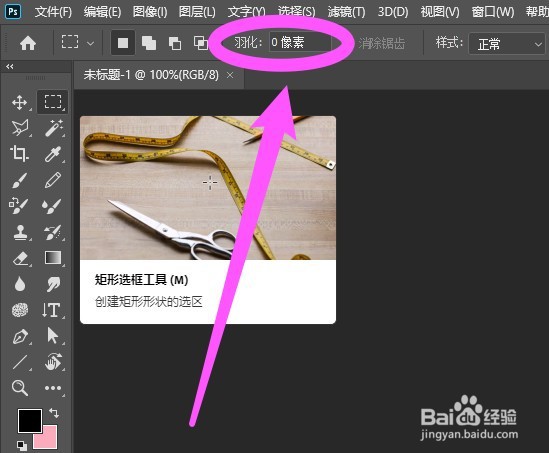
Task: Switch to 未标题-1 document tab
Action: pyautogui.click(x=151, y=75)
